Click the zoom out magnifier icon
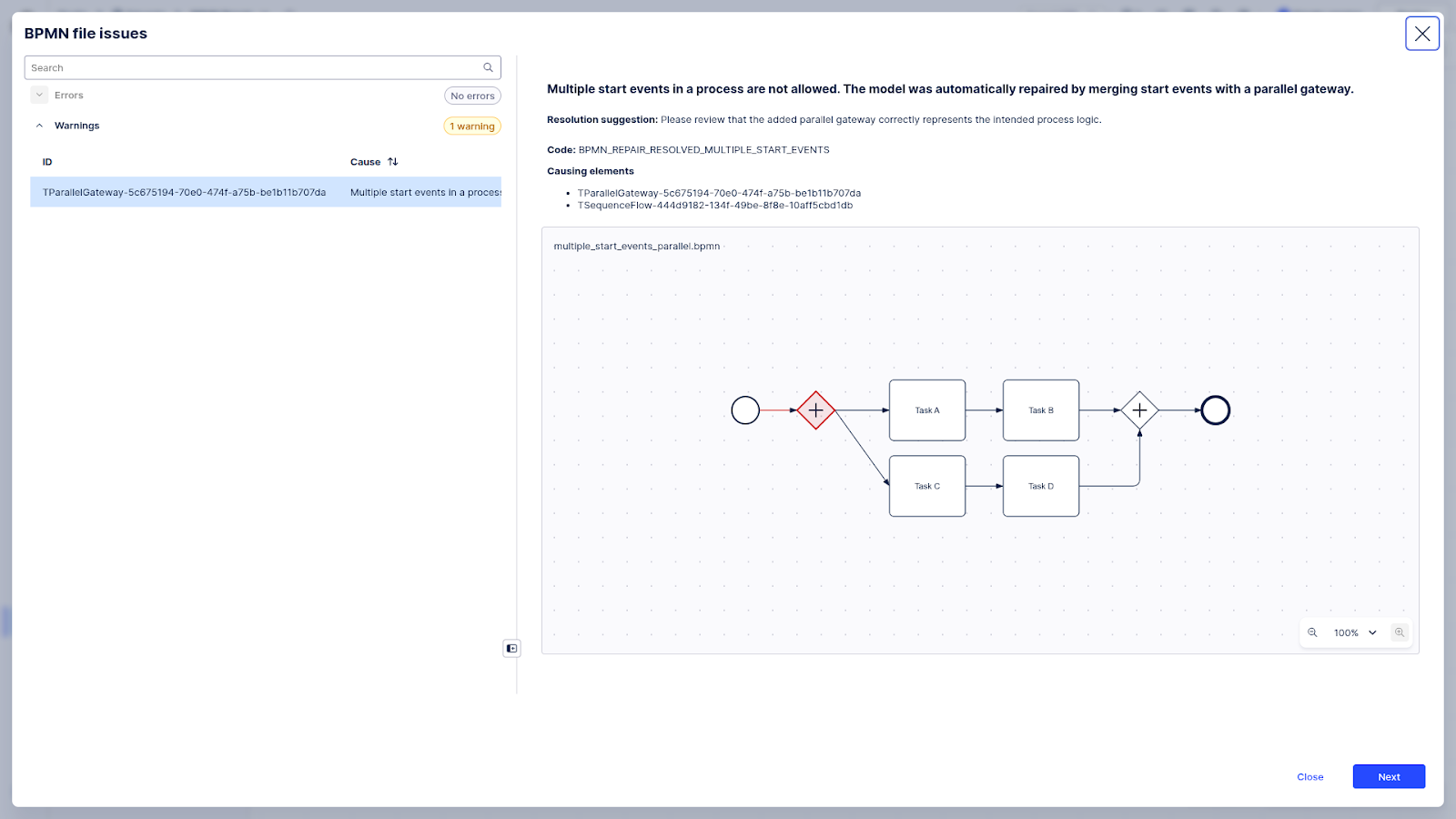 pos(1312,632)
